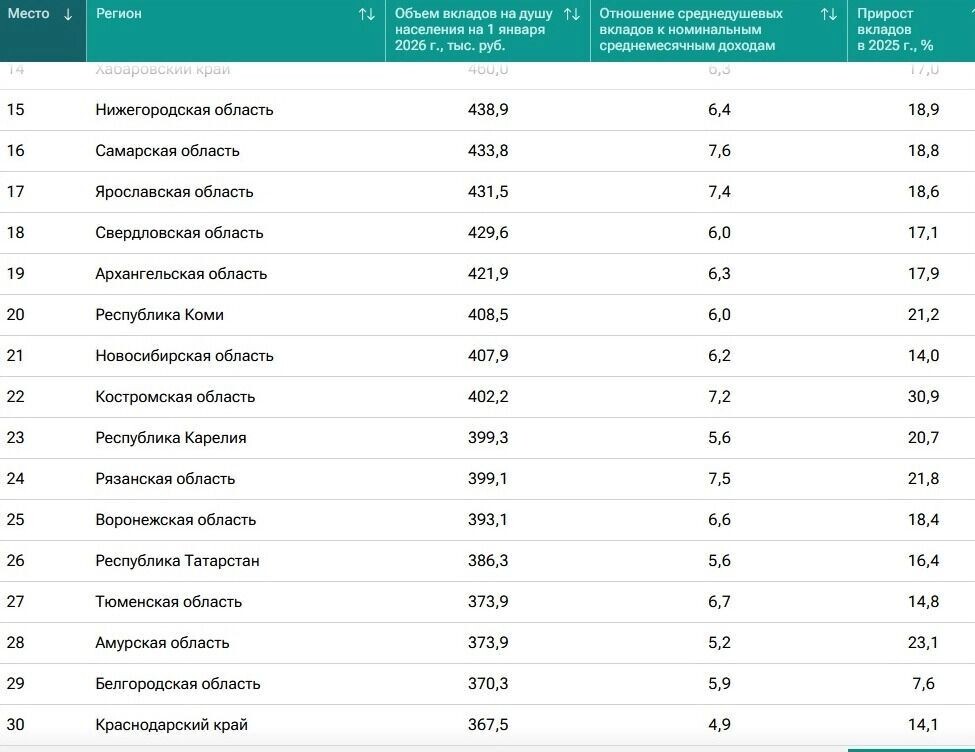Click the rank number 23 cell
This screenshot has width=975, height=752.
(20, 437)
